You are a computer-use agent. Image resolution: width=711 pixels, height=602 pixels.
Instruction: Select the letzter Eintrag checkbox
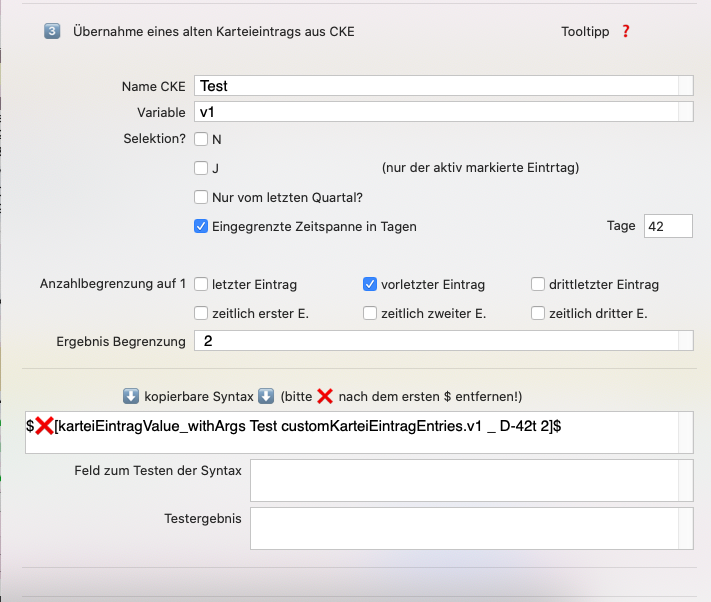(x=201, y=284)
